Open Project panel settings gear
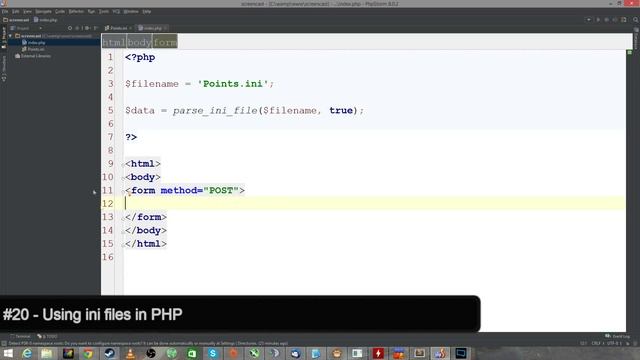Viewport: 640px width, 360px height. (87, 28)
